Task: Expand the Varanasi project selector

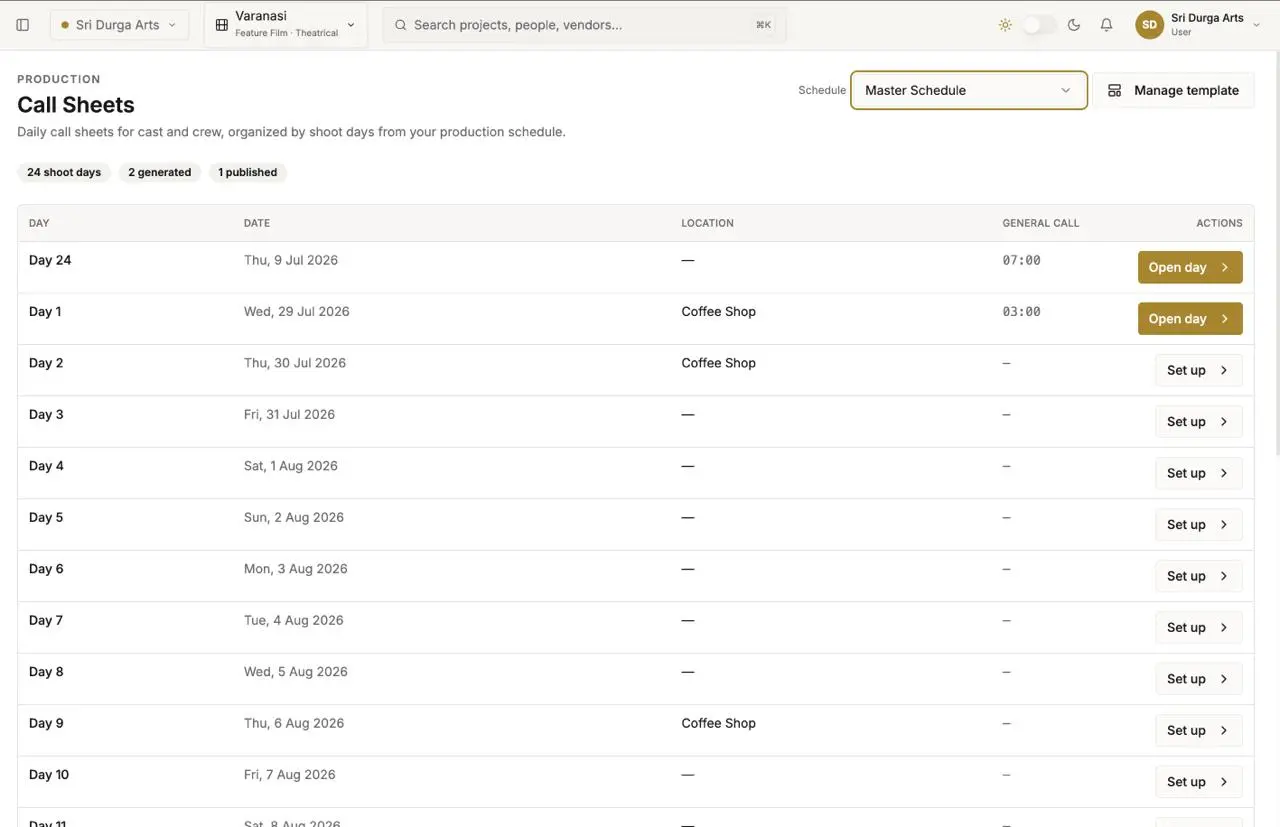Action: point(286,25)
